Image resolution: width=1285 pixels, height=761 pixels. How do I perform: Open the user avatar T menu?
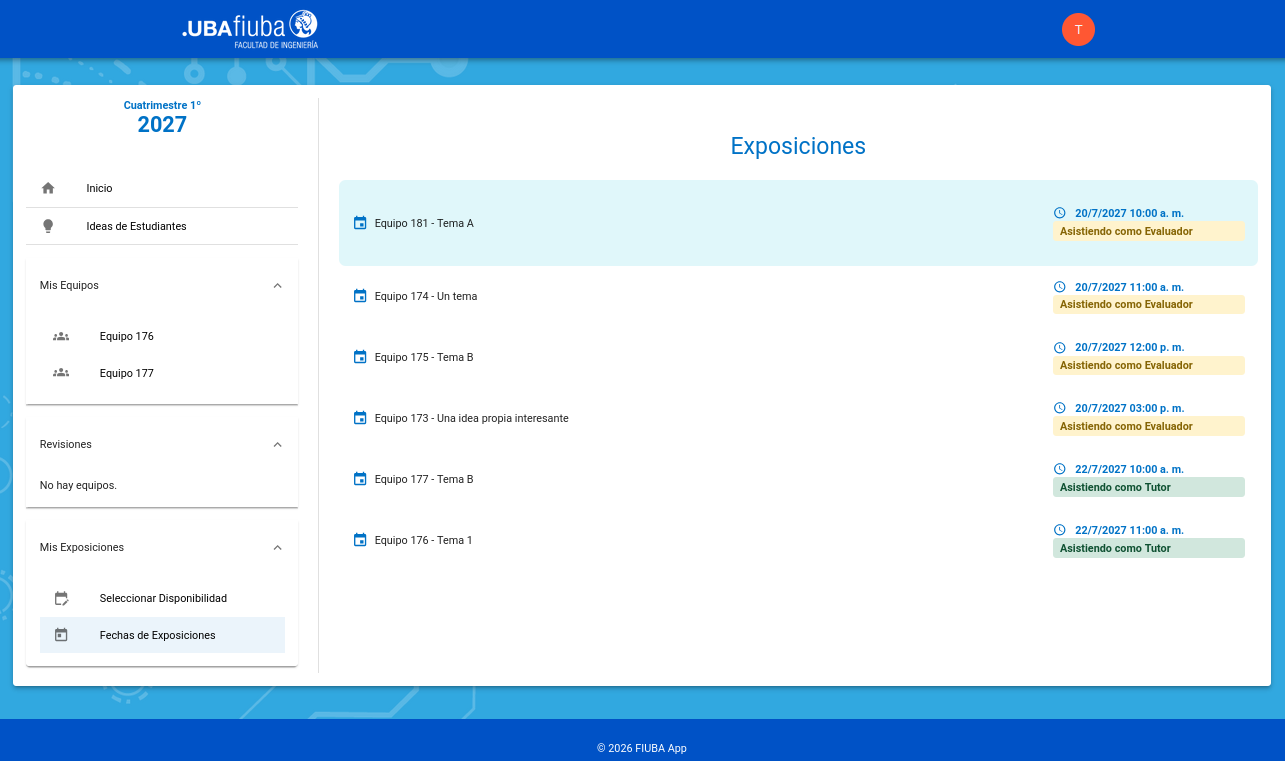(1078, 29)
